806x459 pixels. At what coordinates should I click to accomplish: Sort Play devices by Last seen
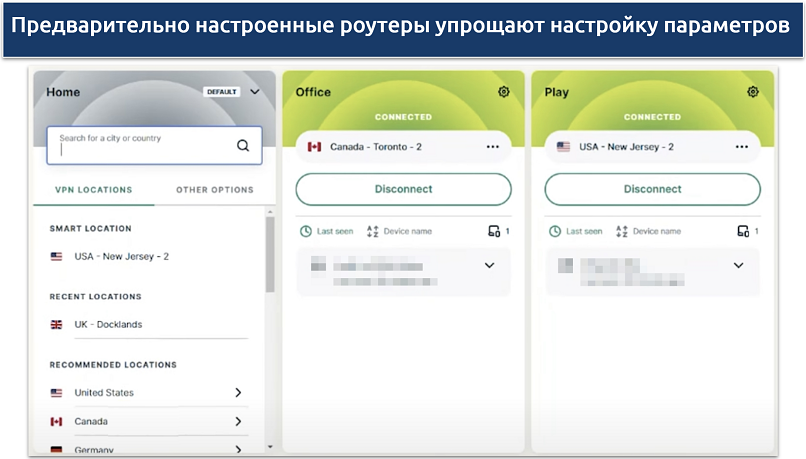click(x=576, y=231)
